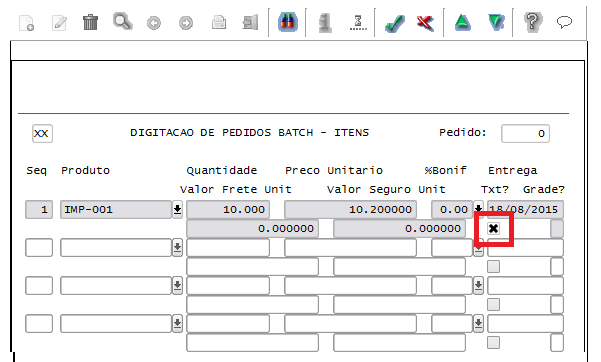Click empty Valor Seguro Unit field on fourth row
This screenshot has width=601, height=362.
pyautogui.click(x=399, y=342)
